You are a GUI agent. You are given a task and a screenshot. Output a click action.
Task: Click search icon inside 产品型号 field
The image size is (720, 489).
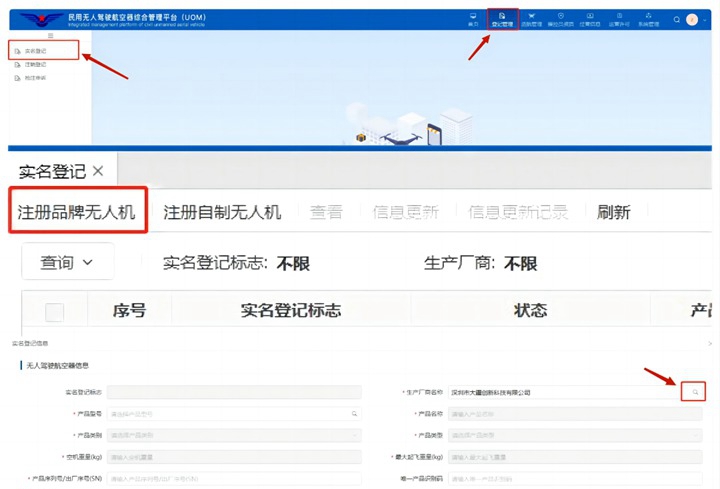click(x=353, y=413)
